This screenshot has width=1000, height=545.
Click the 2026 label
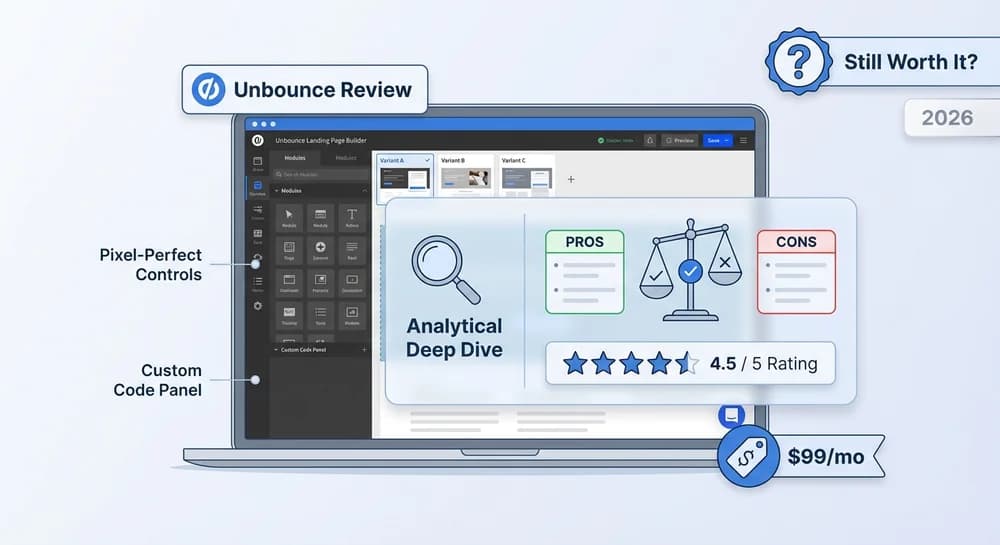947,118
